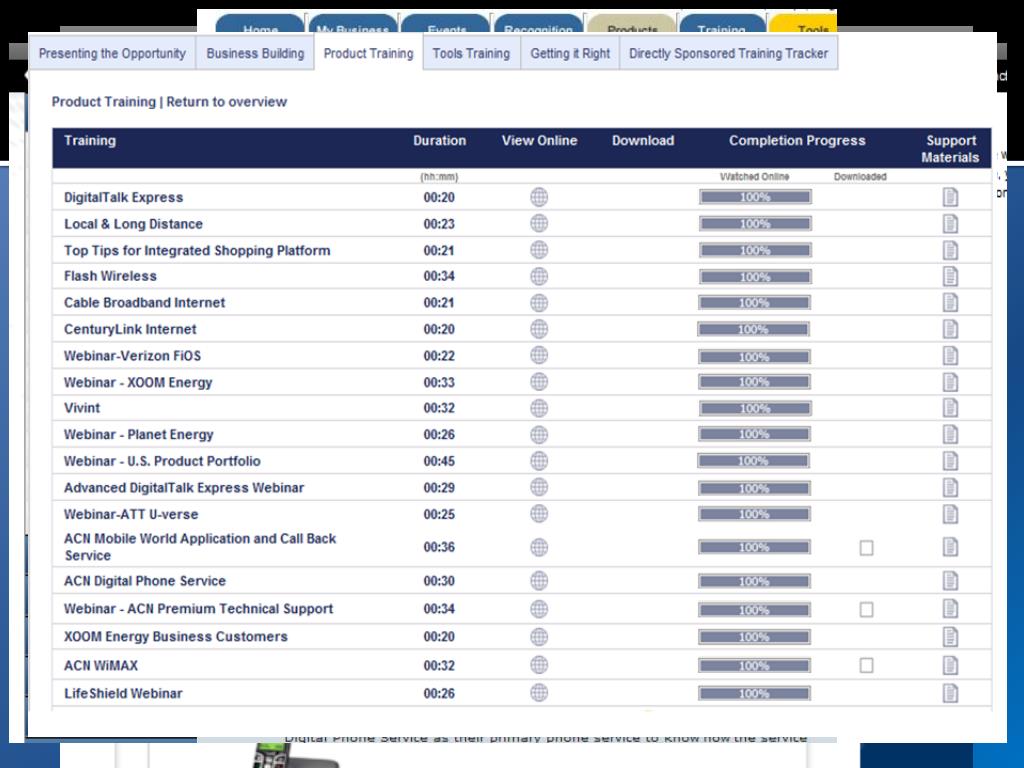Toggle the Downloaded checkbox for ACN WiMAX

(867, 665)
